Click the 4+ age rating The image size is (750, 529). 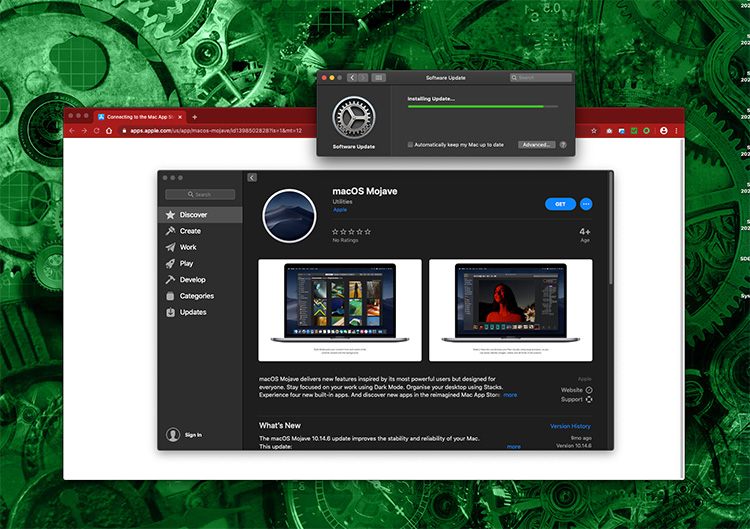click(585, 231)
